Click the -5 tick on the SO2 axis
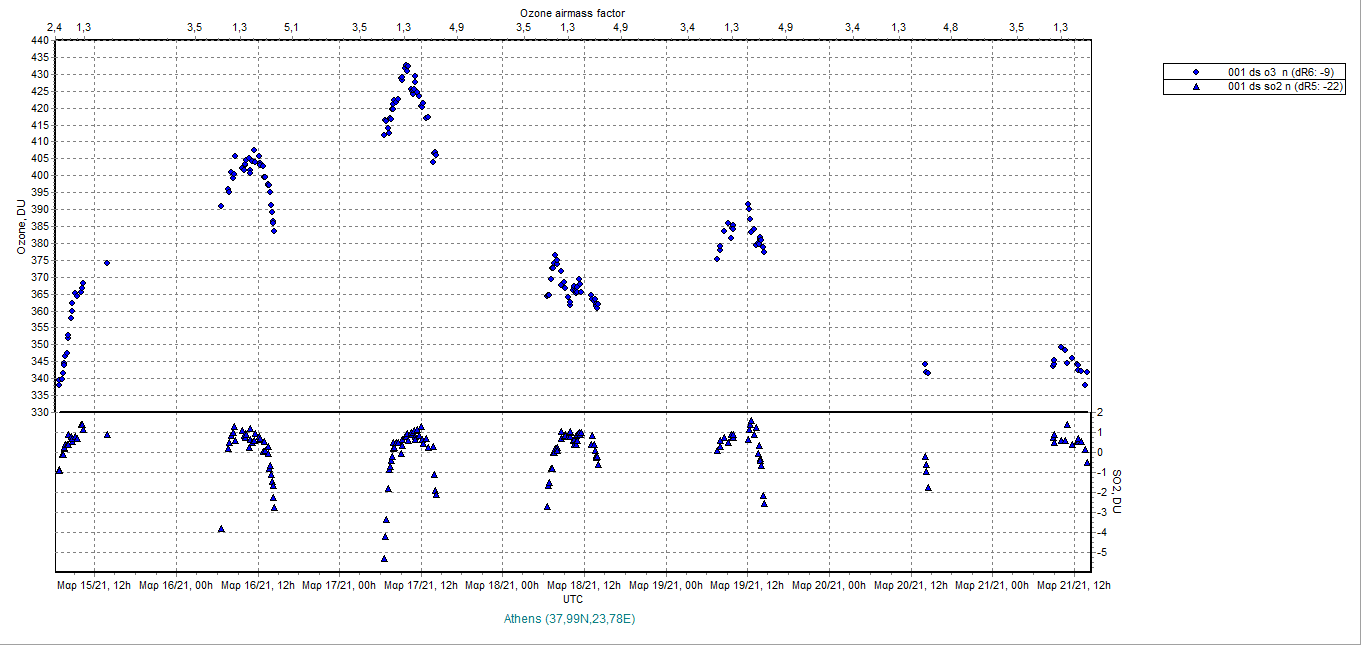Image resolution: width=1361 pixels, height=645 pixels. click(x=1100, y=552)
